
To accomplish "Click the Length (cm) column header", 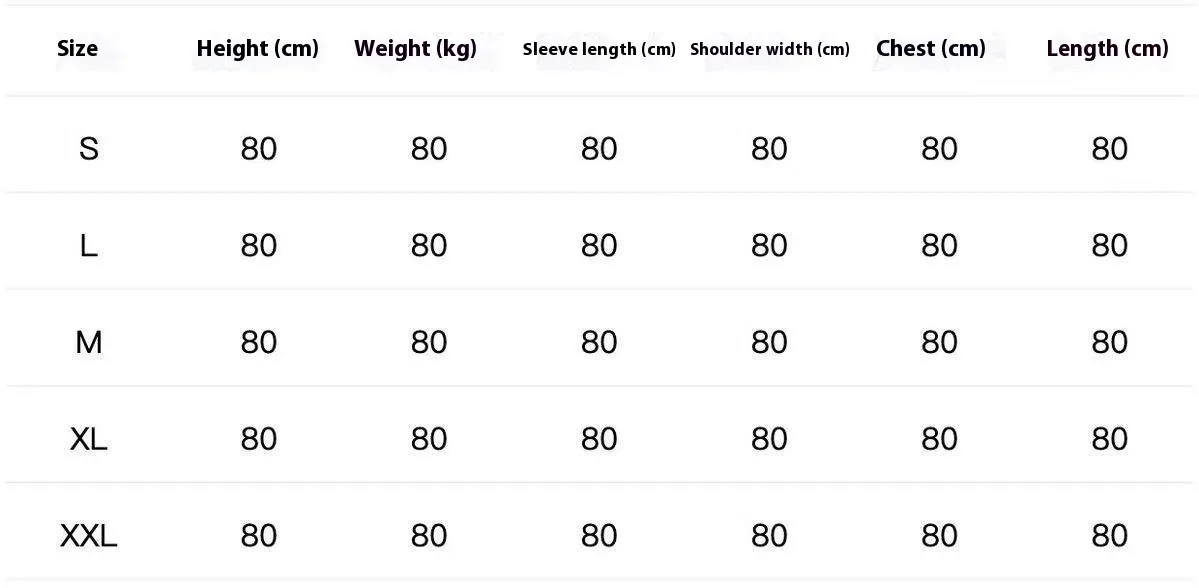I will pos(1107,48).
